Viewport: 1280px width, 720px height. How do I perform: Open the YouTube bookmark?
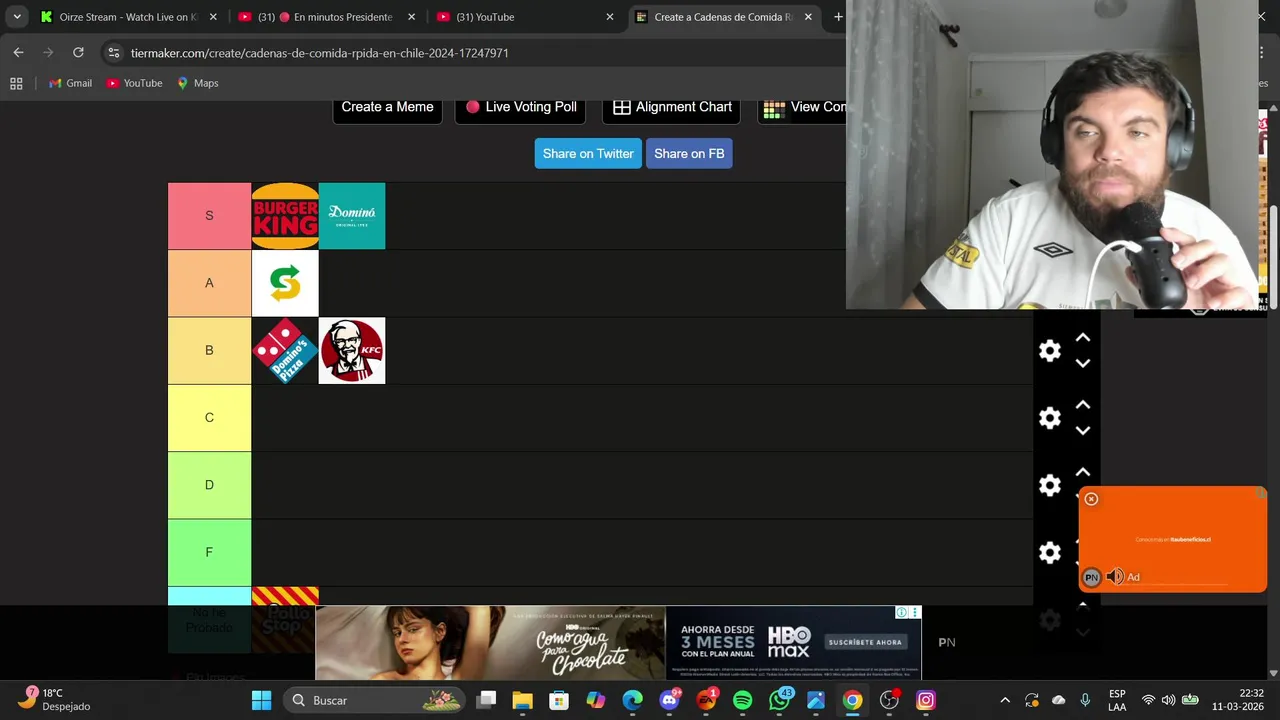tap(134, 83)
